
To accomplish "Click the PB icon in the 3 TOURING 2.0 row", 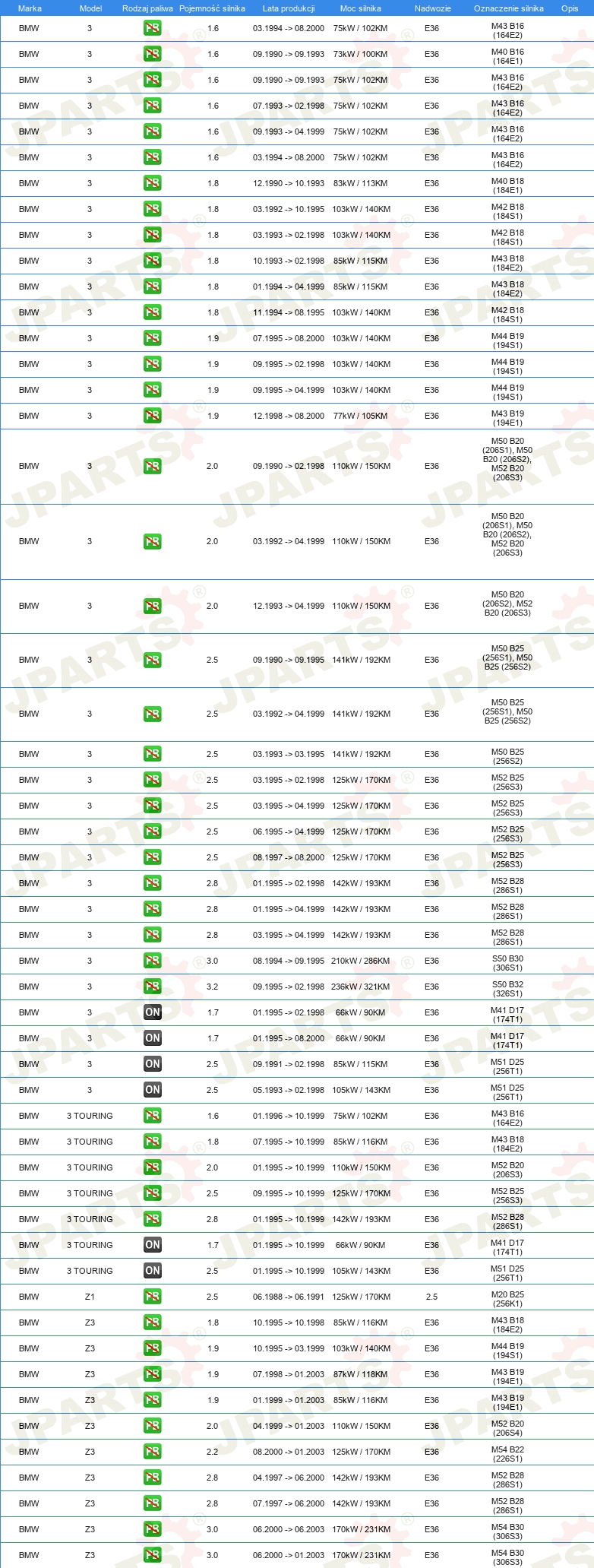I will coord(152,1167).
